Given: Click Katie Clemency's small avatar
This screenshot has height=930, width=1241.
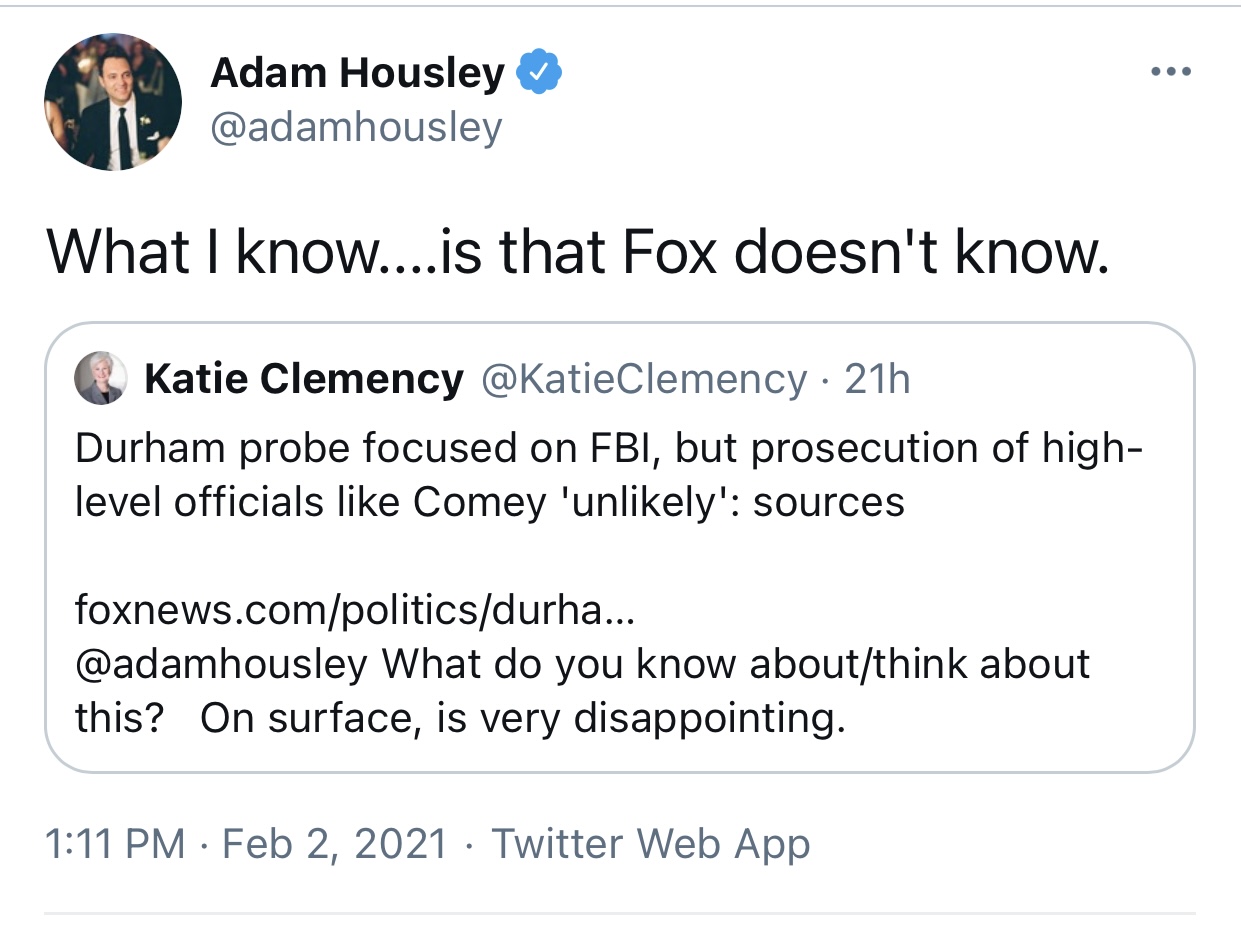Looking at the screenshot, I should point(101,379).
